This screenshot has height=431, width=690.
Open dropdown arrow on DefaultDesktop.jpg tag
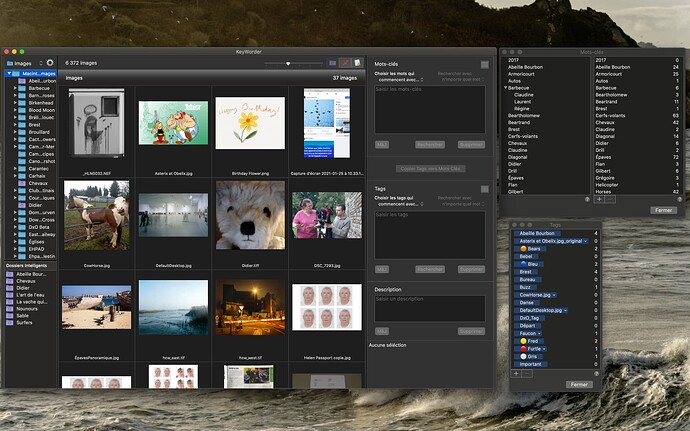pyautogui.click(x=565, y=310)
